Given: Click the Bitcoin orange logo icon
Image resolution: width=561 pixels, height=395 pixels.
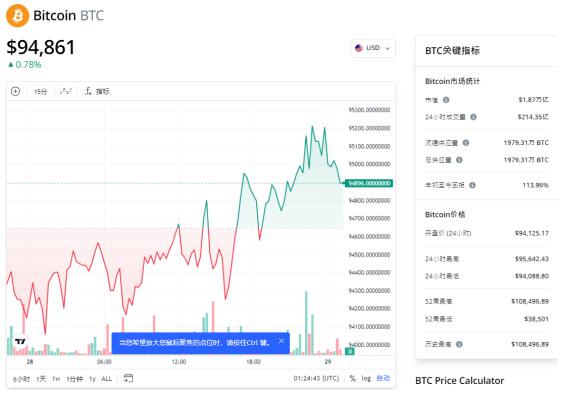Looking at the screenshot, I should coord(18,16).
